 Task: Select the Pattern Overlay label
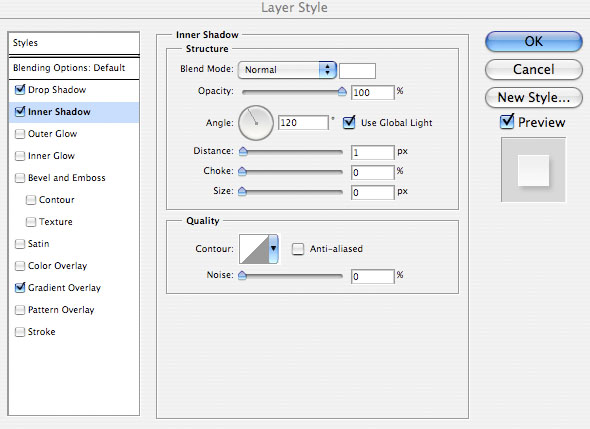(x=61, y=310)
